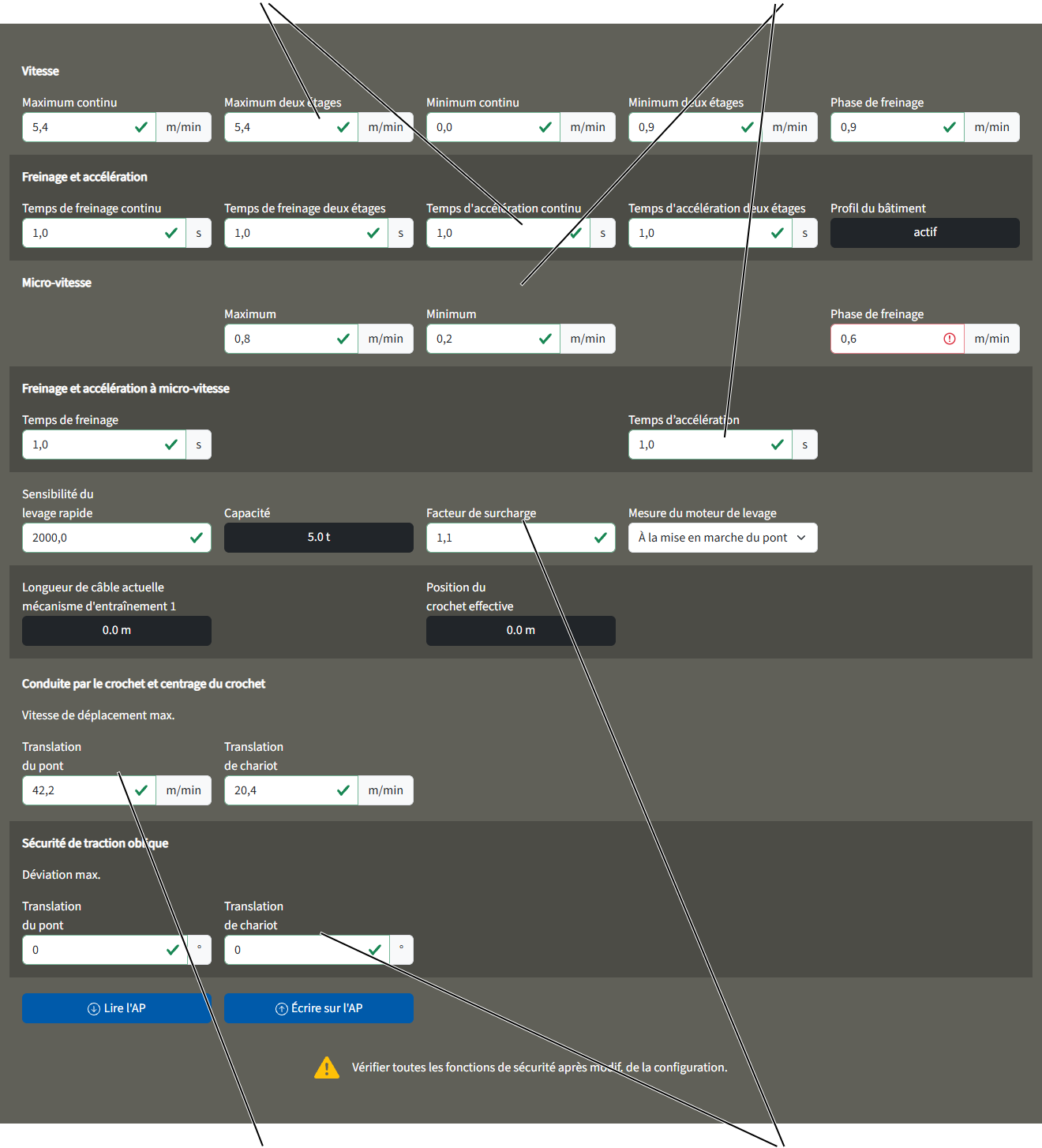Click the Écrire sur l'AP button

pyautogui.click(x=319, y=1008)
